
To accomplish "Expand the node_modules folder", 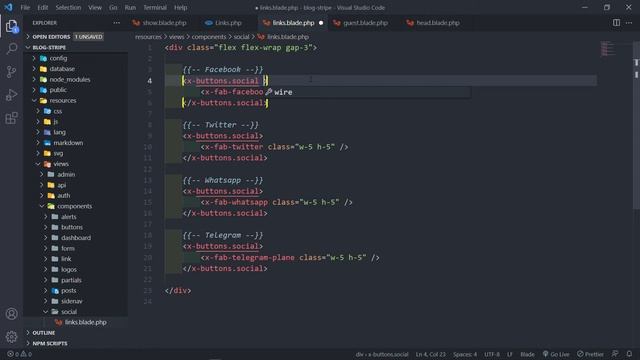I will (x=75, y=80).
